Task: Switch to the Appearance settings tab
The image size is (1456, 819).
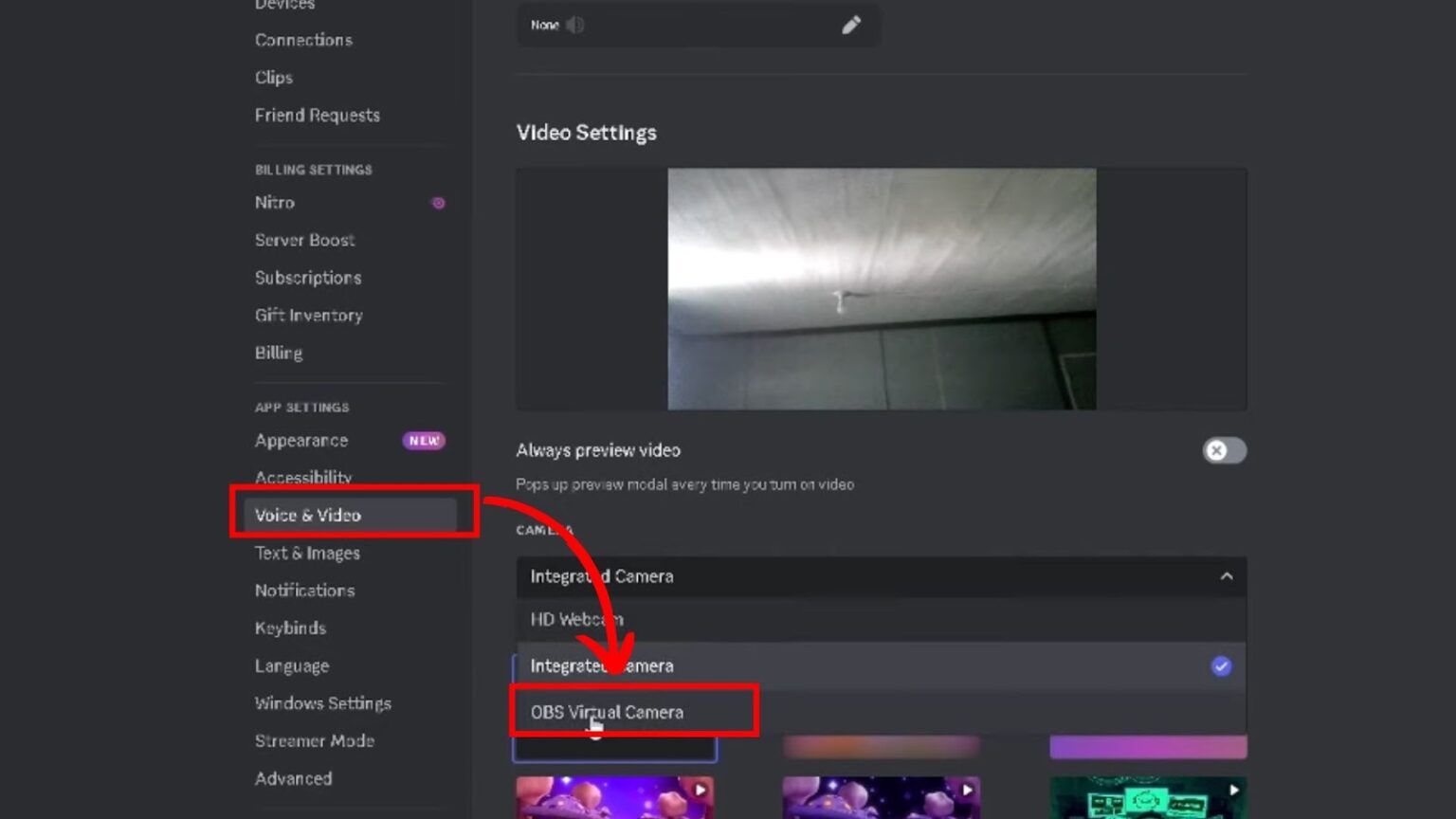Action: tap(300, 440)
